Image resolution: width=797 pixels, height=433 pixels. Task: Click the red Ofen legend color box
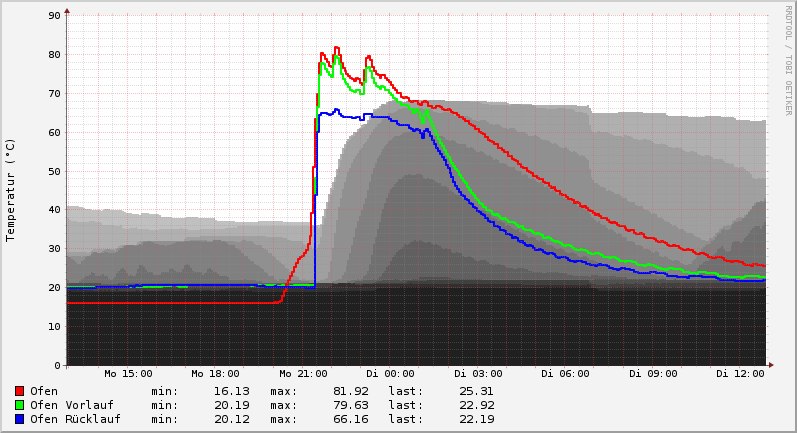coord(19,391)
